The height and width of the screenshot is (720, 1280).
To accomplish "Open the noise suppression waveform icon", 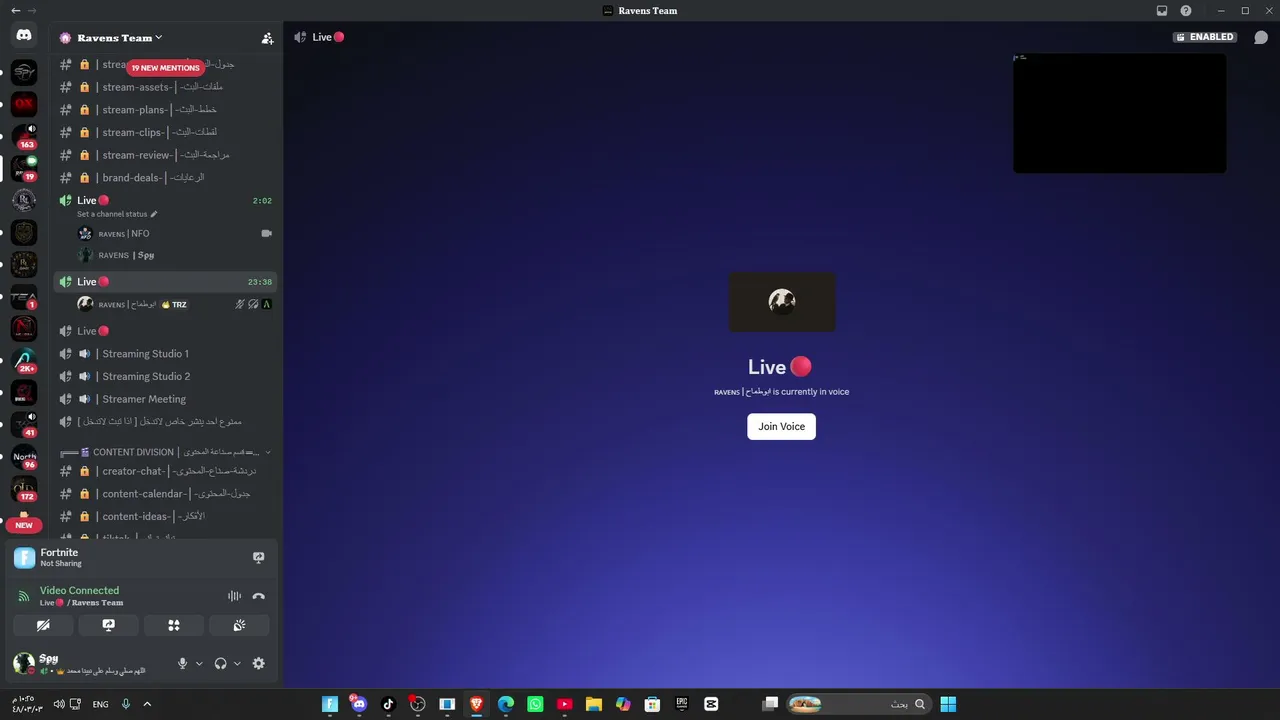I will click(x=234, y=596).
